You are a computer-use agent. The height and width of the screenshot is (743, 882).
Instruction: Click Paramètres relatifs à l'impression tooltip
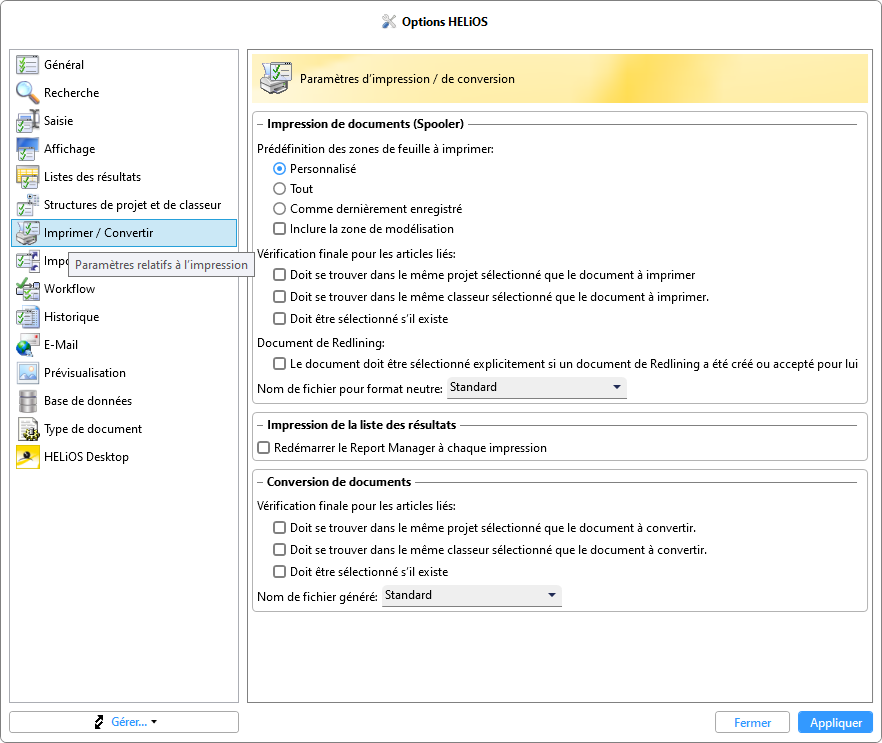(x=161, y=265)
